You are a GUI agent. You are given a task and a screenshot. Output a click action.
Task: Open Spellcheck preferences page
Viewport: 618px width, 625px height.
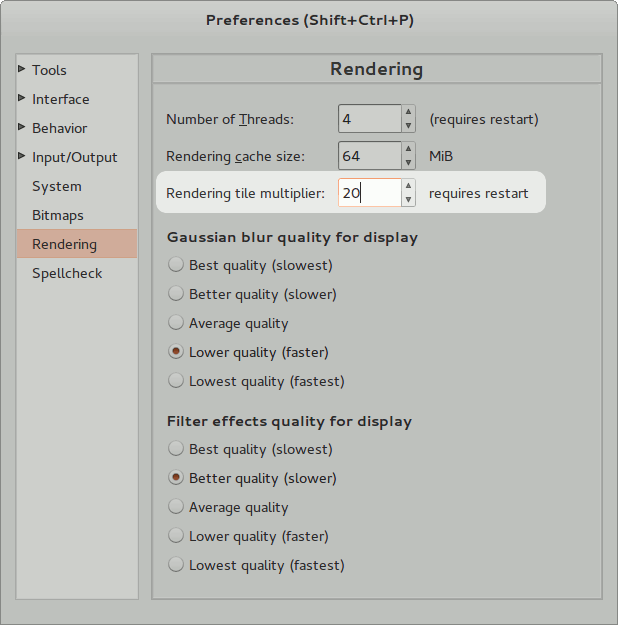click(67, 273)
